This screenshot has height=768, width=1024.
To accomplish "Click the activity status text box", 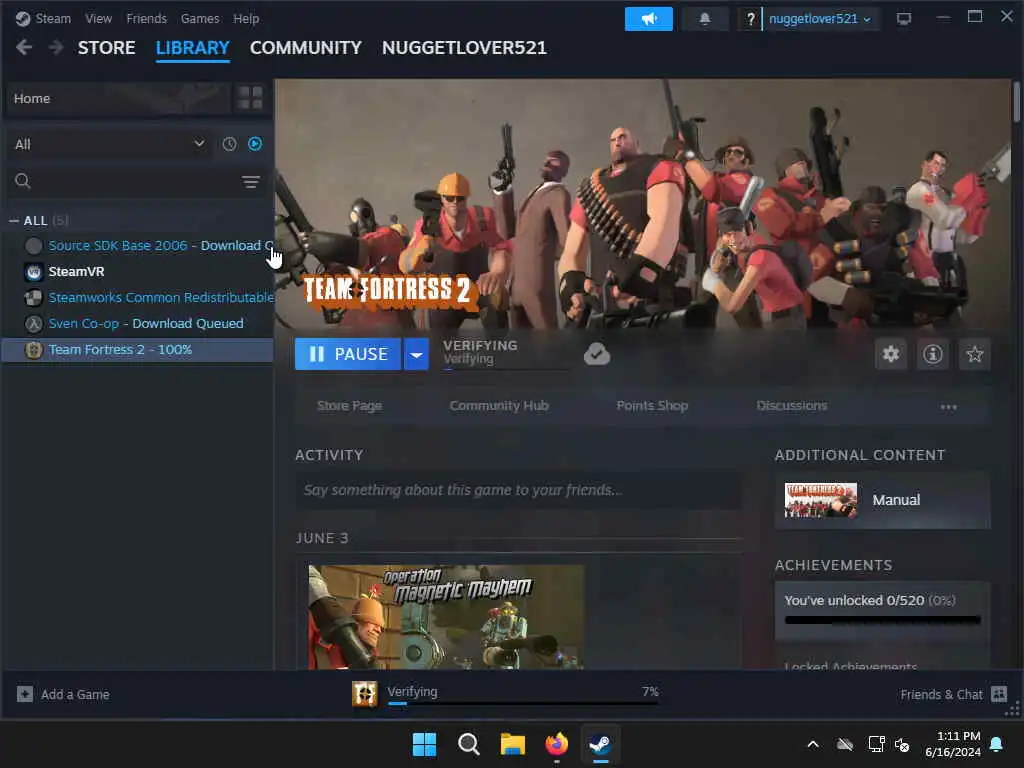I will (x=519, y=490).
